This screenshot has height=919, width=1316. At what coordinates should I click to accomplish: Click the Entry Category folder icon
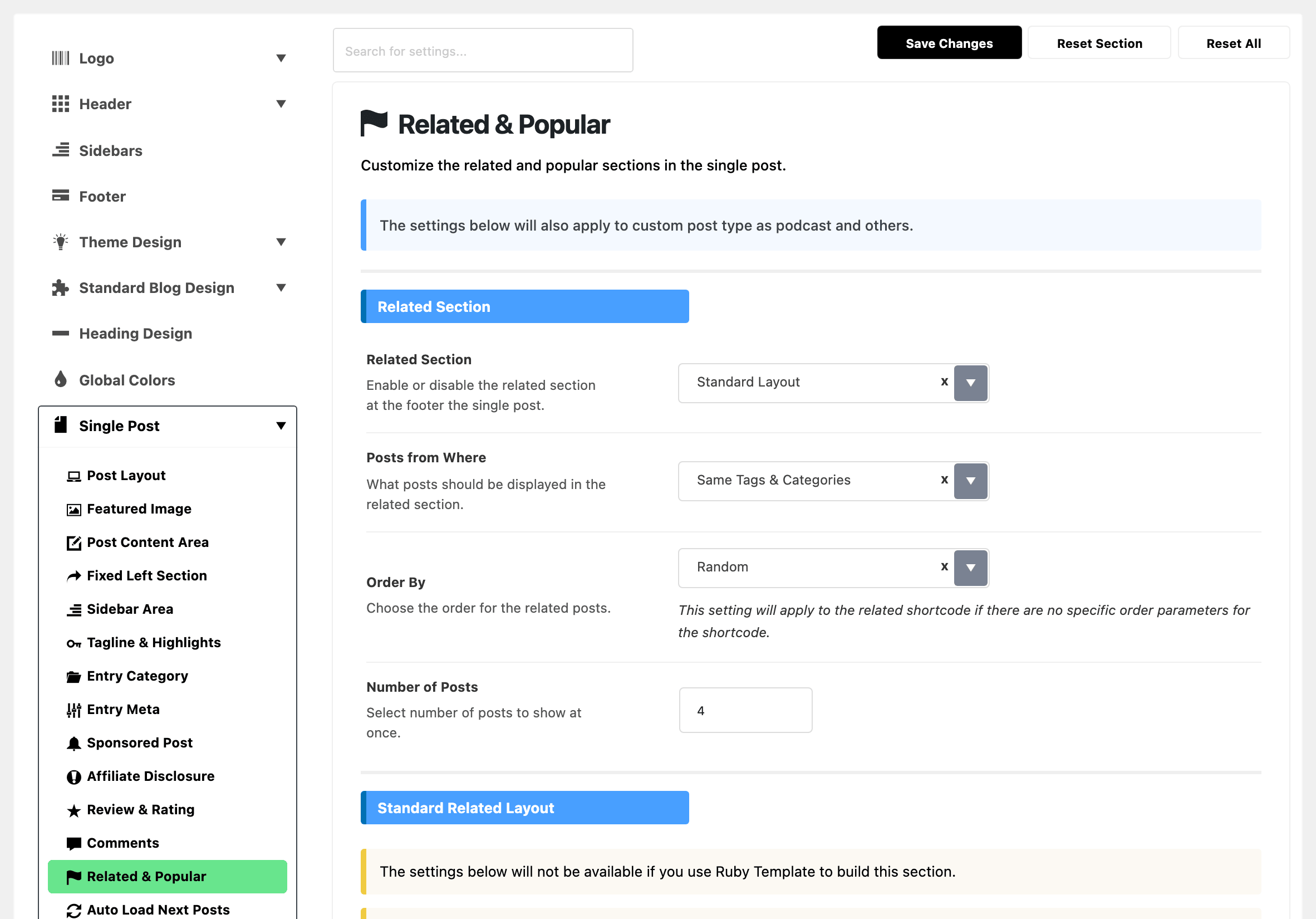(74, 677)
